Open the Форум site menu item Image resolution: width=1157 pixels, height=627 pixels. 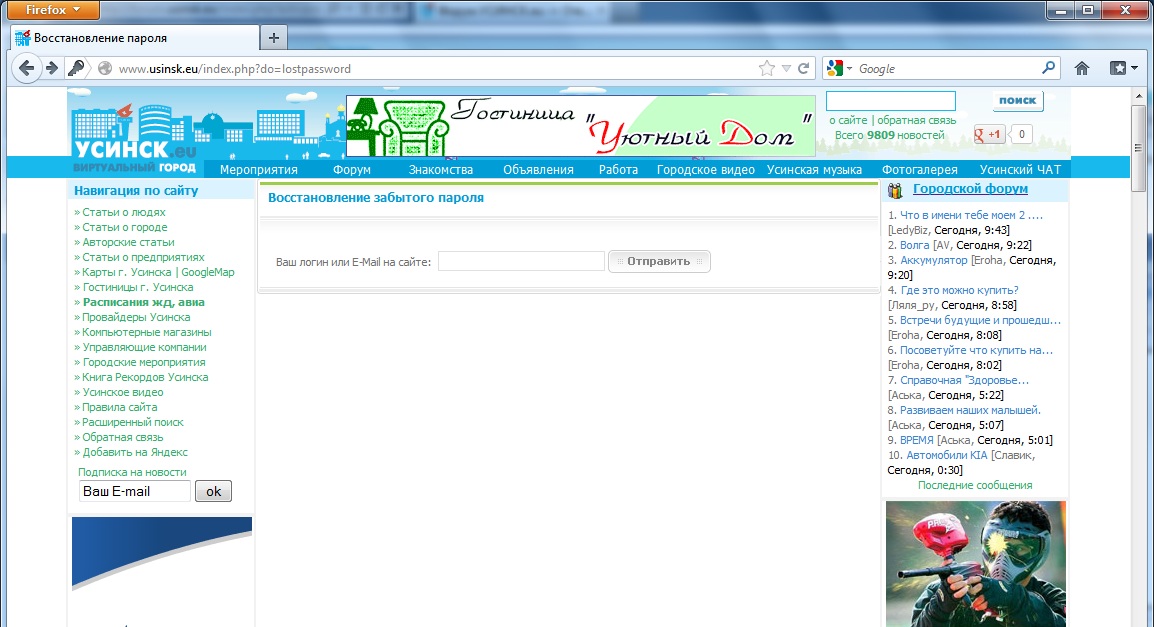click(351, 170)
